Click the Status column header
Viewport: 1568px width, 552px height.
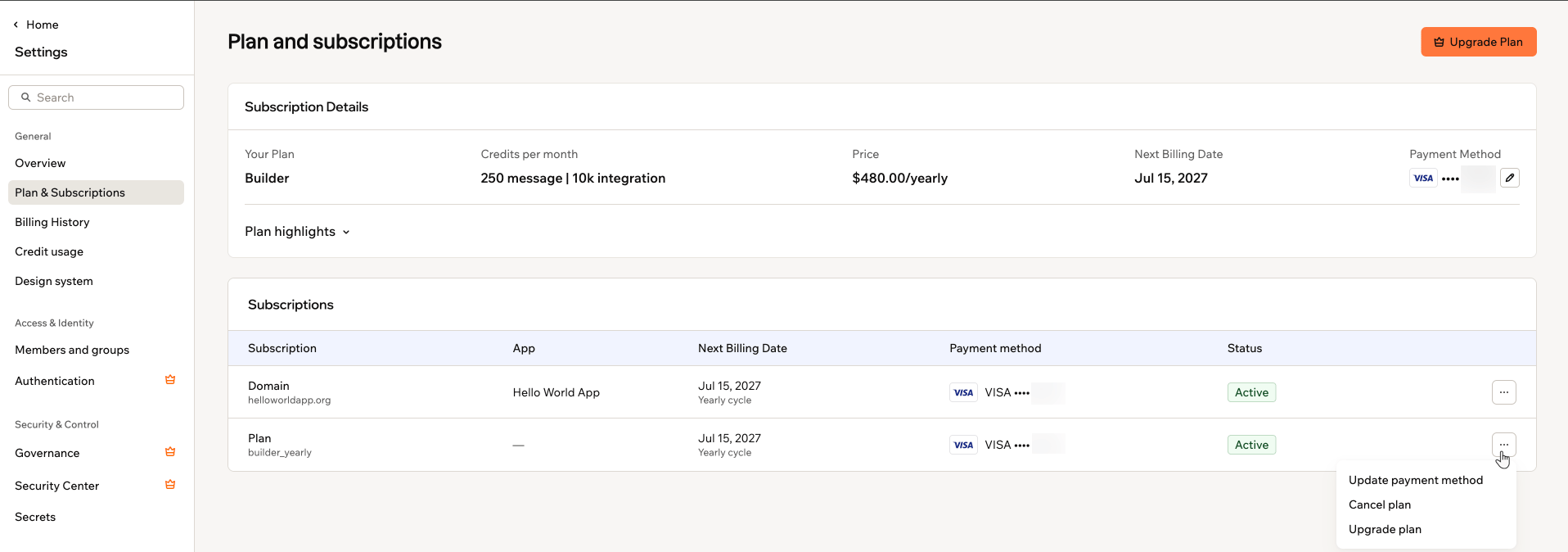1245,348
